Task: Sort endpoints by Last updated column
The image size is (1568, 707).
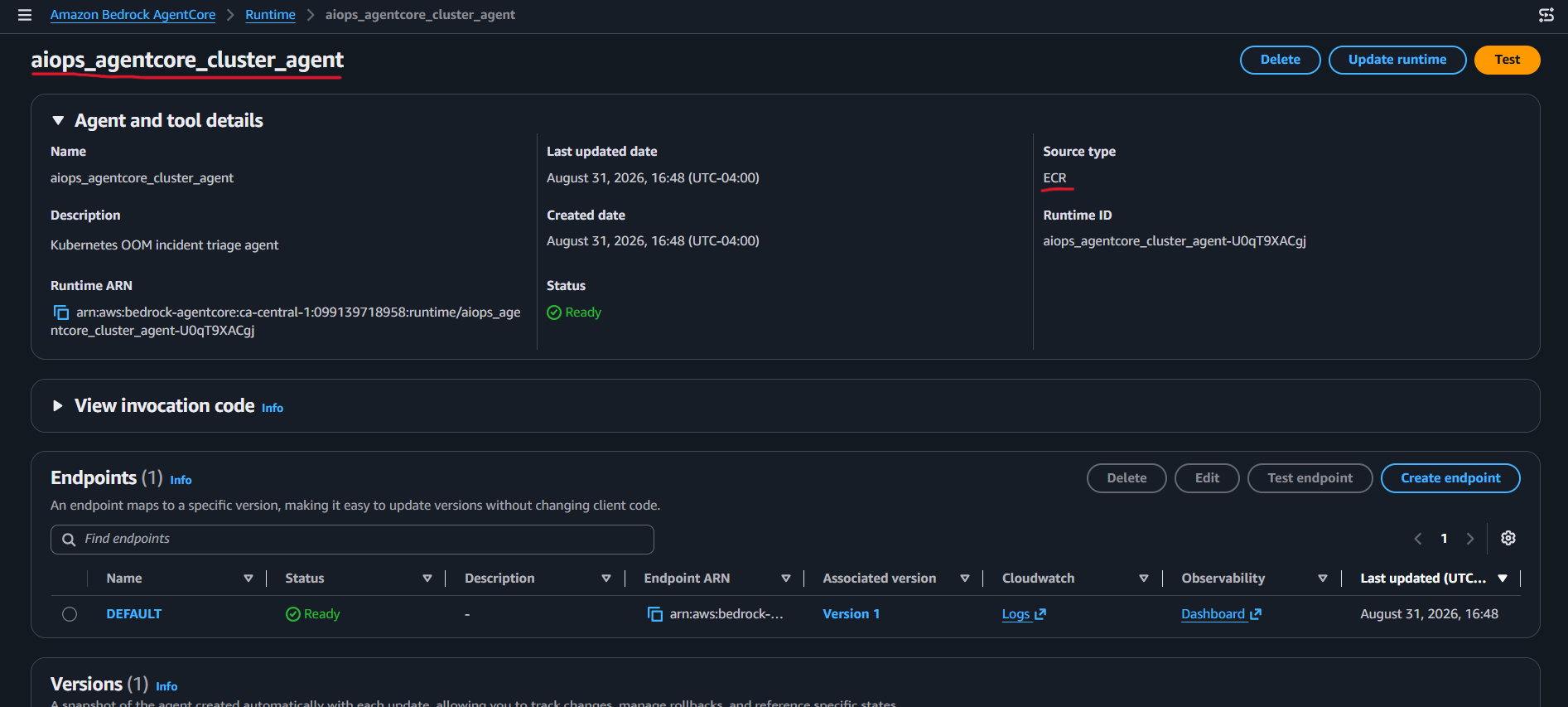Action: tap(1503, 579)
